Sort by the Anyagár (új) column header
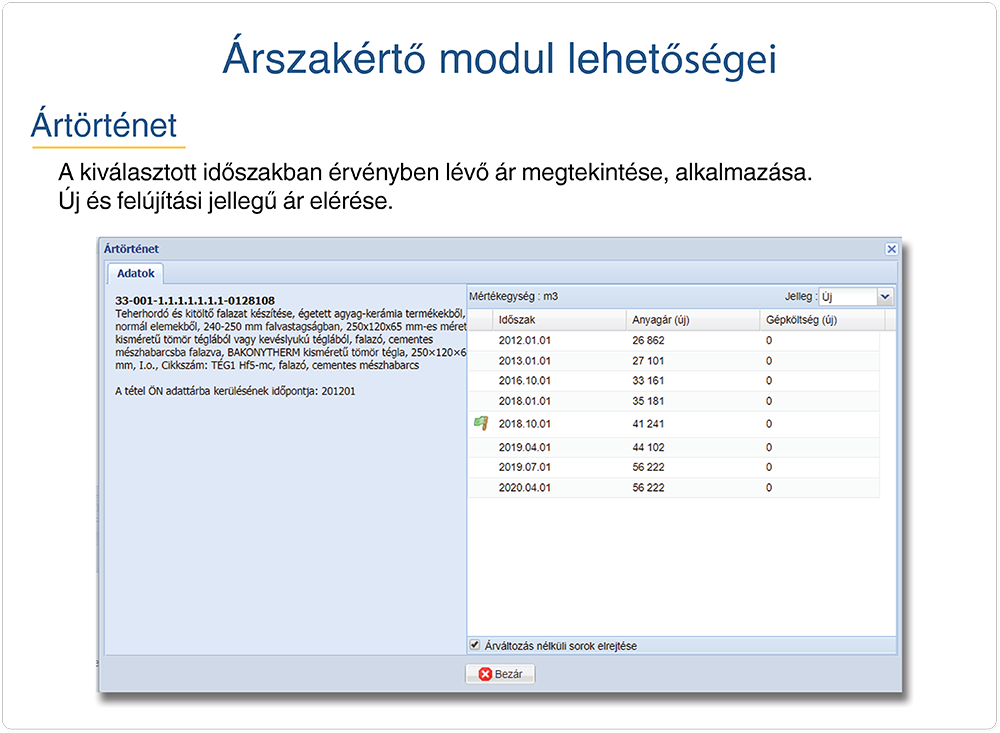The image size is (1000, 733). pyautogui.click(x=693, y=320)
